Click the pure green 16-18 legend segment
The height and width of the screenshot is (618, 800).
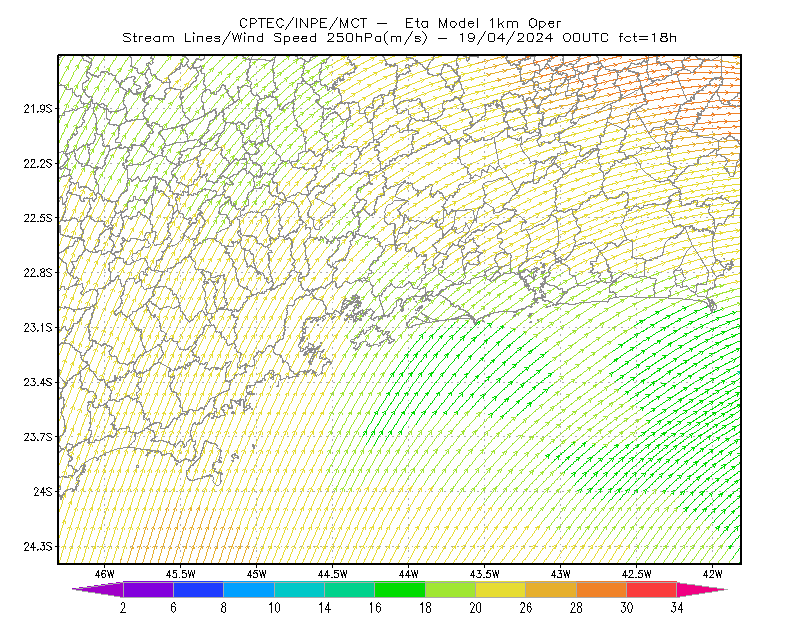click(400, 589)
